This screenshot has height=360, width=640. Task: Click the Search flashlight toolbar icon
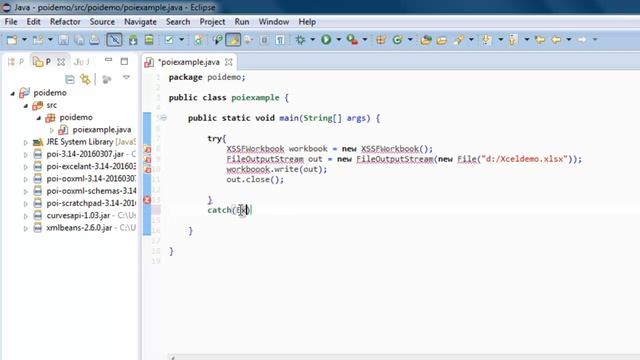(x=459, y=40)
